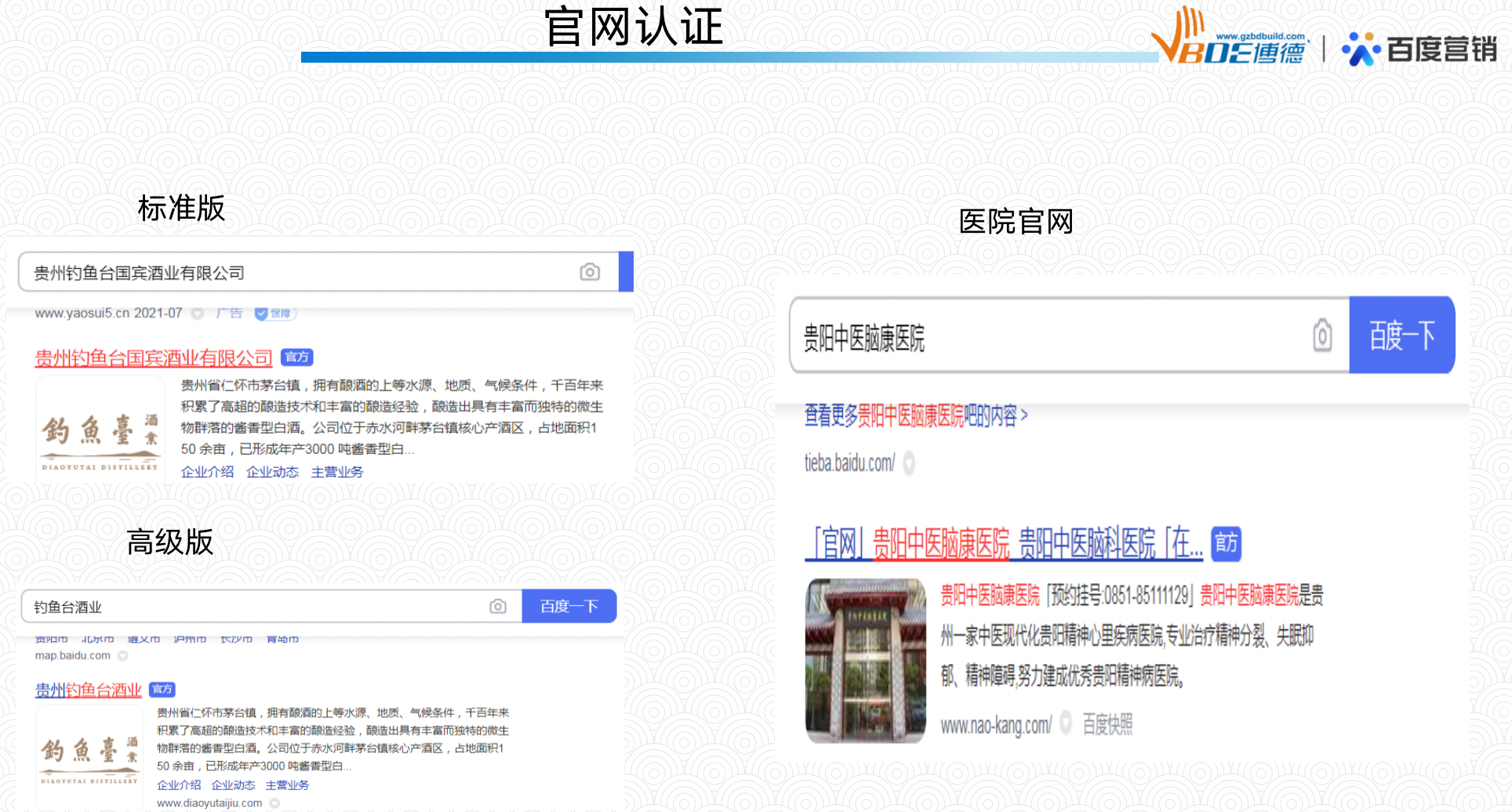
Task: Open 贵州钓鱼台酒业 result title link
Action: 89,691
